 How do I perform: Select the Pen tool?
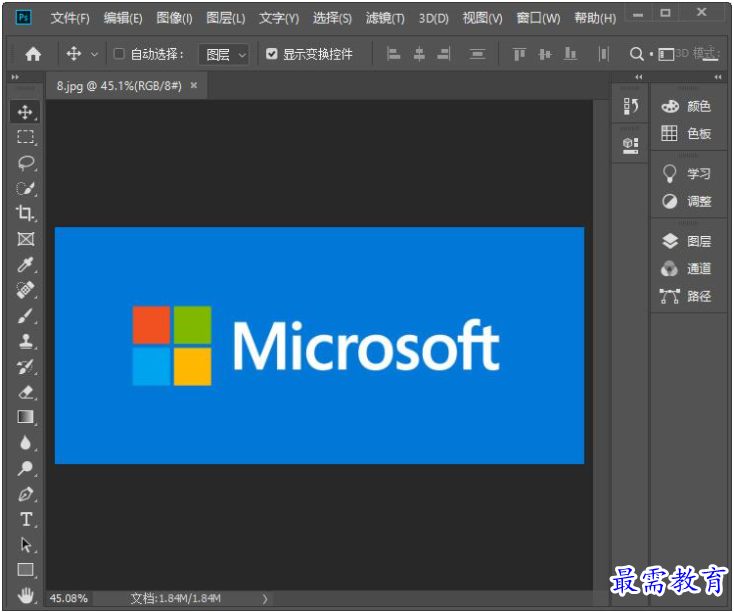tap(25, 494)
